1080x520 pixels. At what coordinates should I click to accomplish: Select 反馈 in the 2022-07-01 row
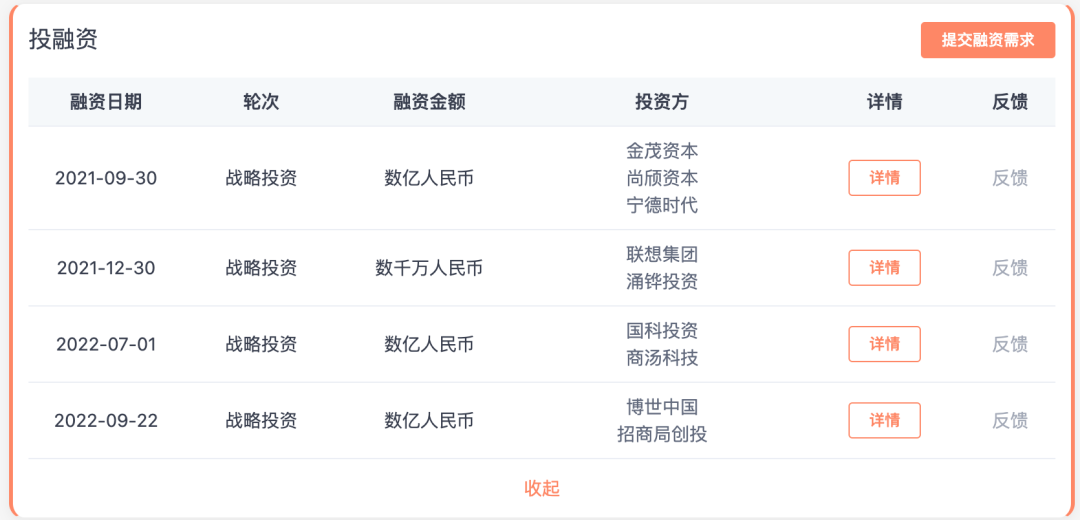[x=1009, y=344]
